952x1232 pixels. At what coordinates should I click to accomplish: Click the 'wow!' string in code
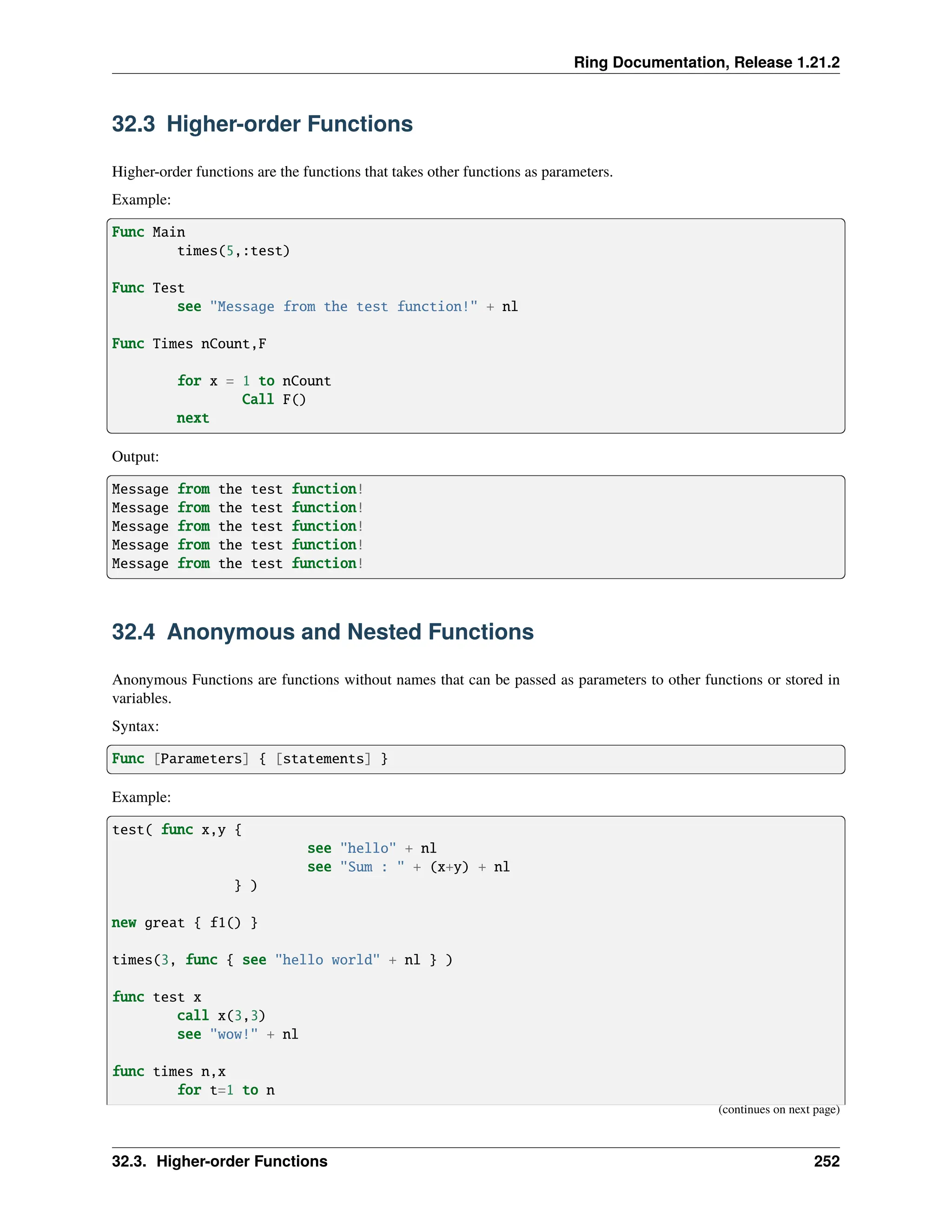(233, 1034)
